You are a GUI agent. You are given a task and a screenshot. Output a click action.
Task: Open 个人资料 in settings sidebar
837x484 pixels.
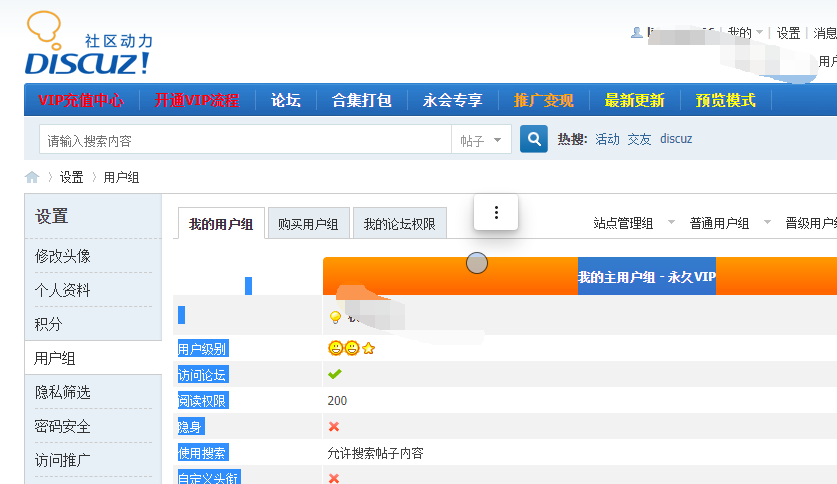[x=63, y=290]
